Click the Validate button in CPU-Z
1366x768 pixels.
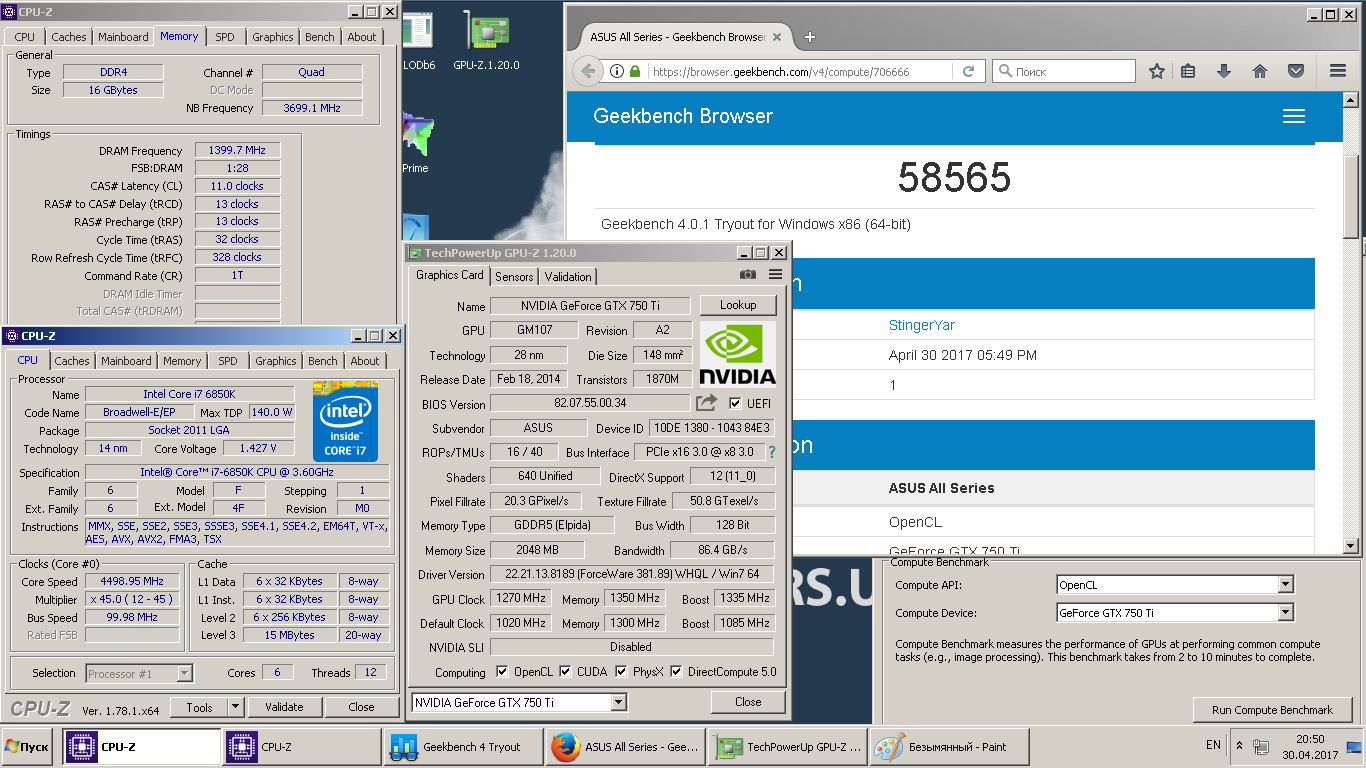pos(284,707)
